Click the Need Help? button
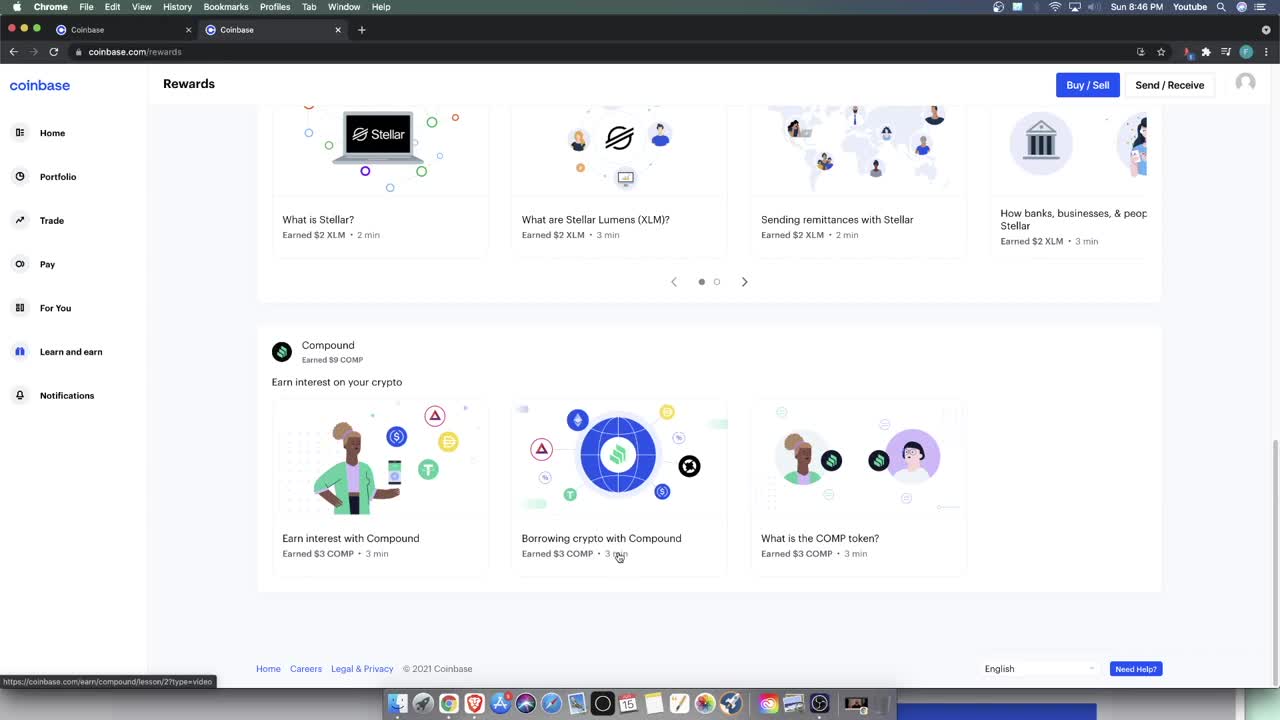The image size is (1280, 720). pyautogui.click(x=1136, y=669)
